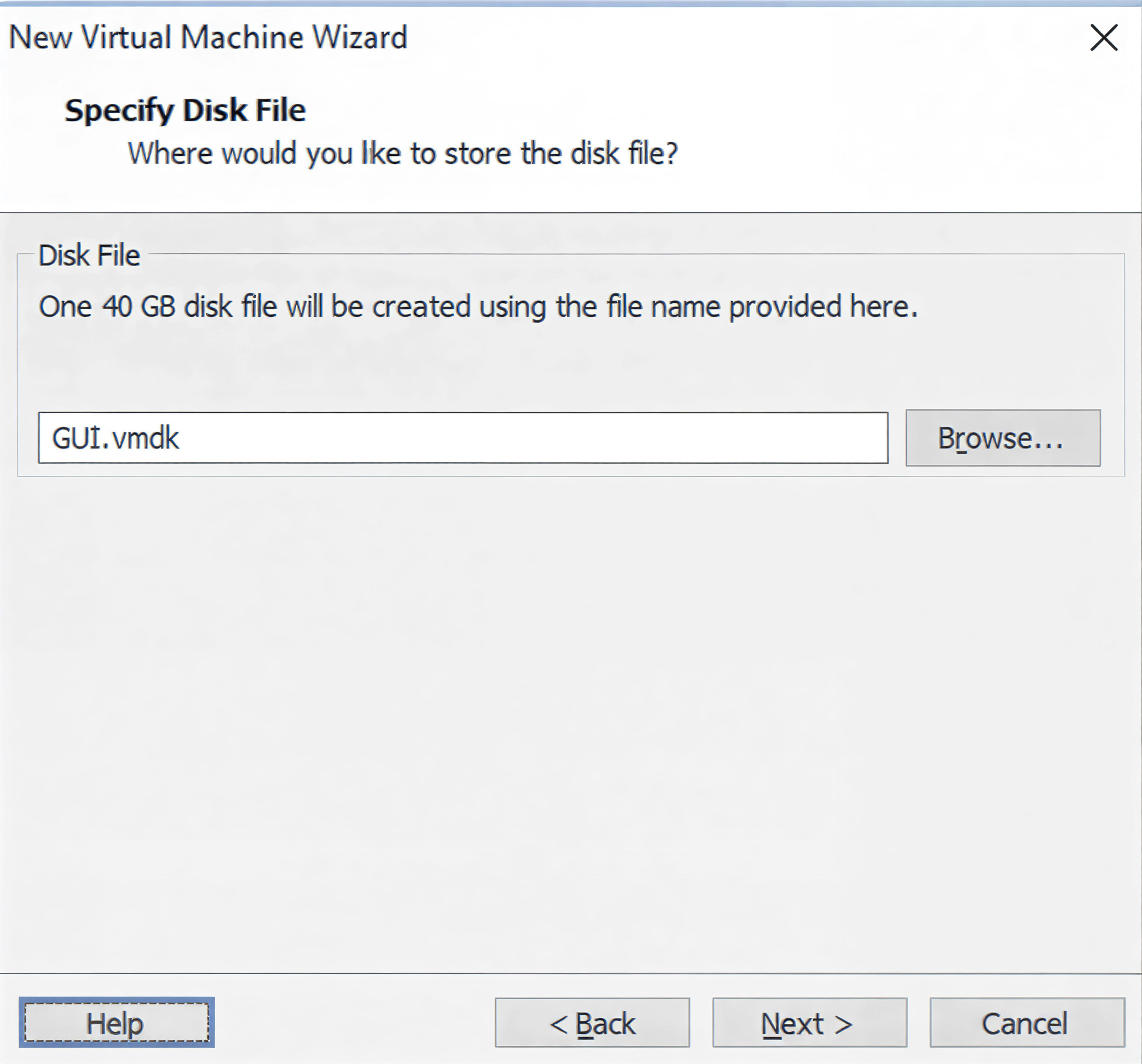Image resolution: width=1142 pixels, height=1064 pixels.
Task: Select the focused Help button
Action: (x=117, y=1023)
